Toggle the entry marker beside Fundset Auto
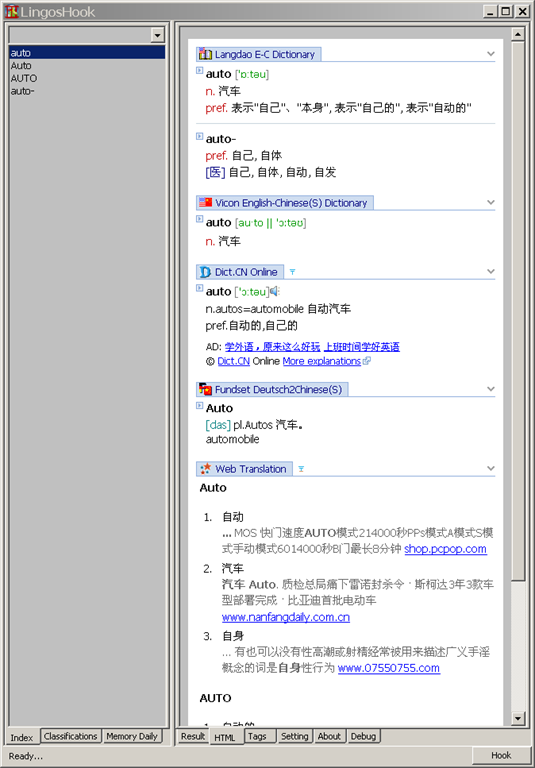This screenshot has height=768, width=535. (x=199, y=405)
